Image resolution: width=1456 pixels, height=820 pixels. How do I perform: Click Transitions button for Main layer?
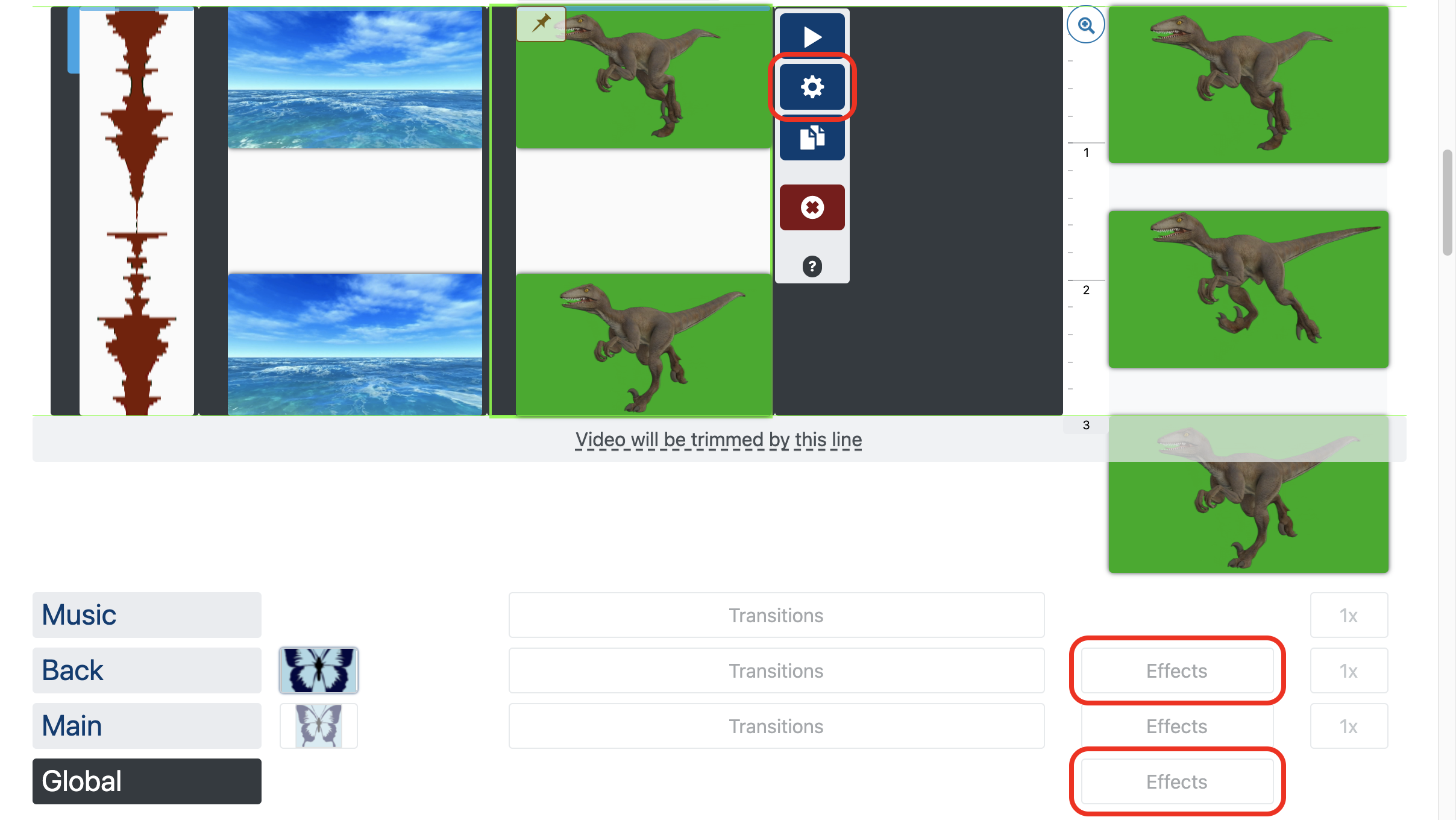coord(775,725)
